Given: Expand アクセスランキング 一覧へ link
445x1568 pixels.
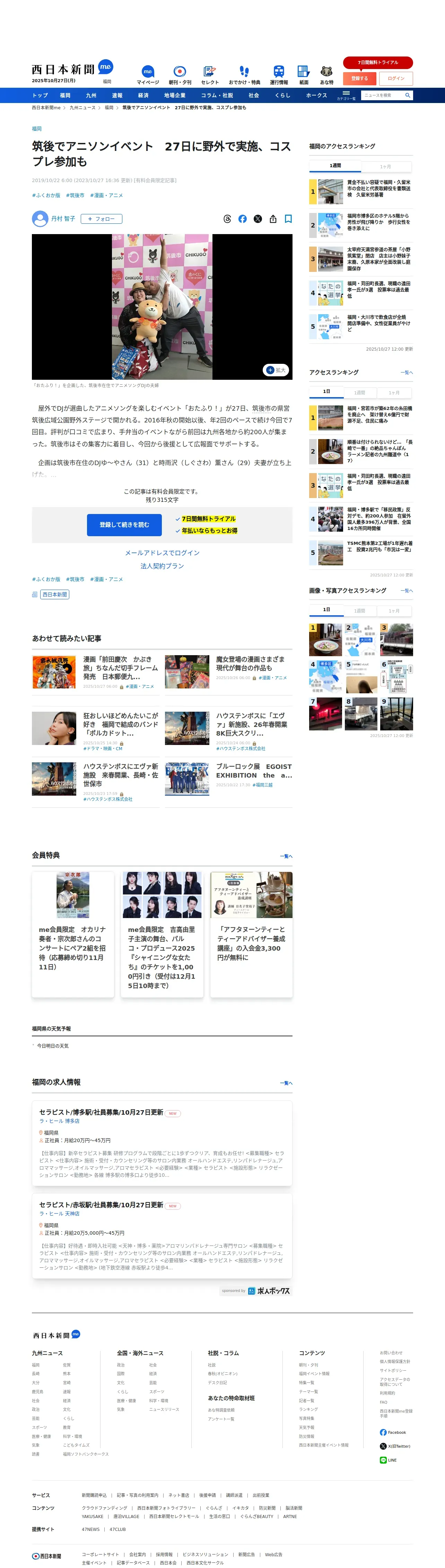Looking at the screenshot, I should (407, 372).
